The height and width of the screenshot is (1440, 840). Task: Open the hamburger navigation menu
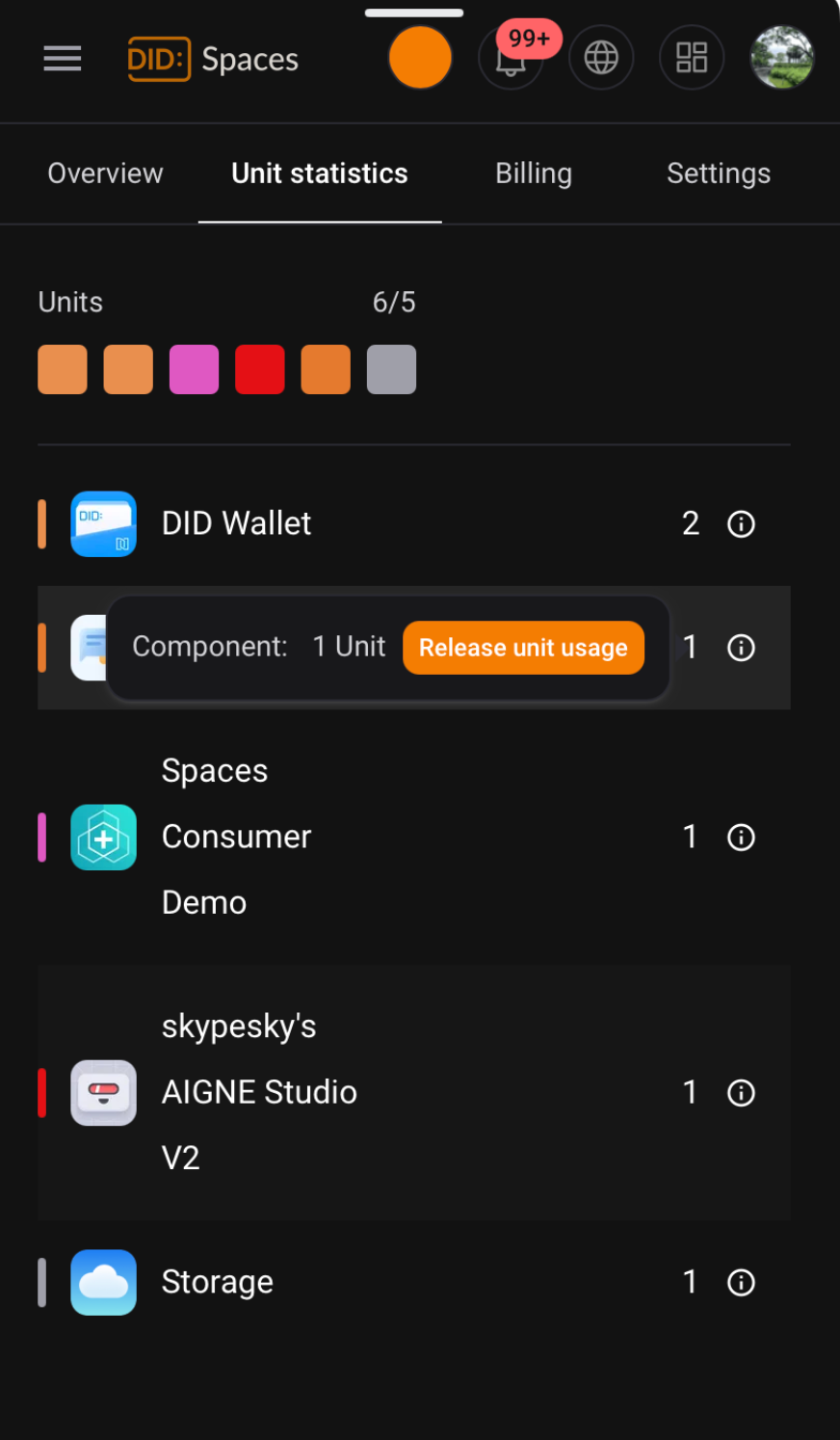click(x=63, y=59)
